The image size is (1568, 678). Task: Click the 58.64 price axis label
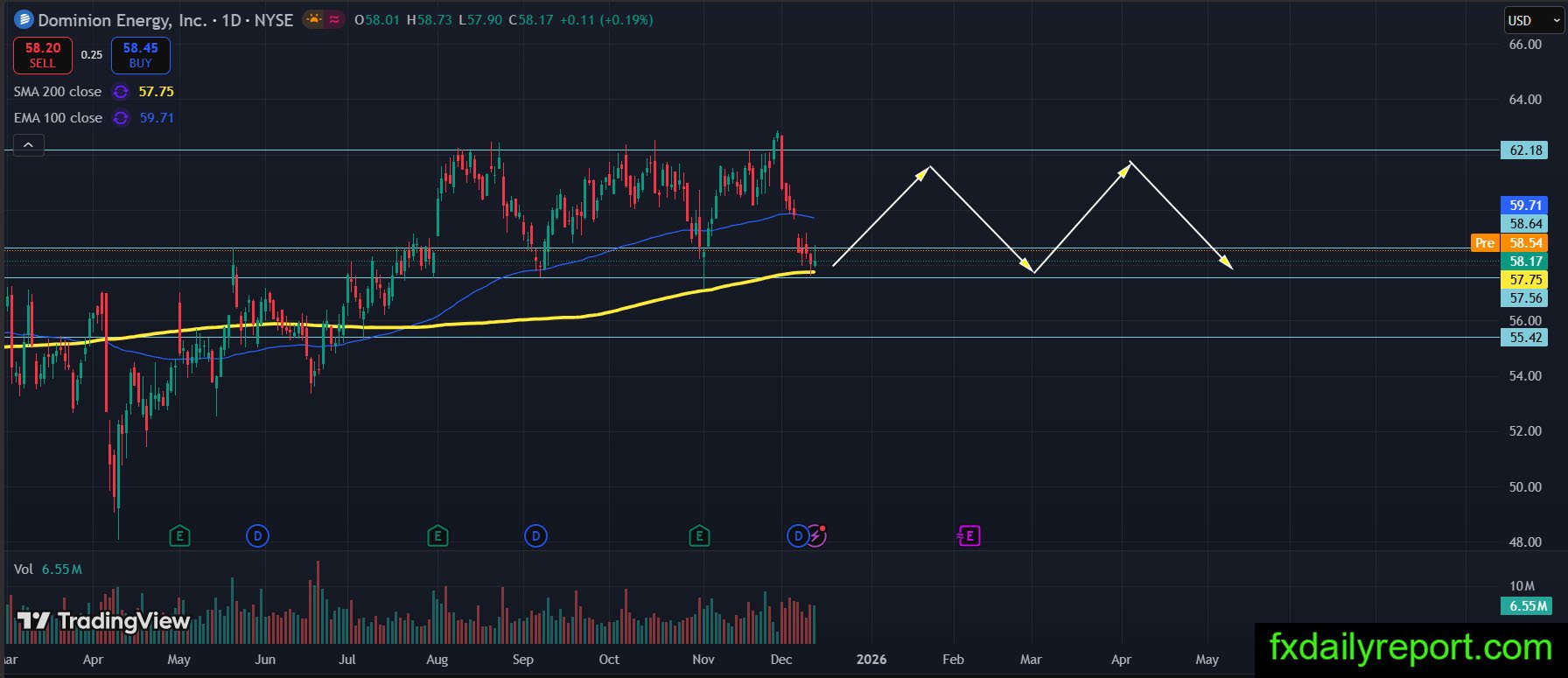(x=1524, y=224)
